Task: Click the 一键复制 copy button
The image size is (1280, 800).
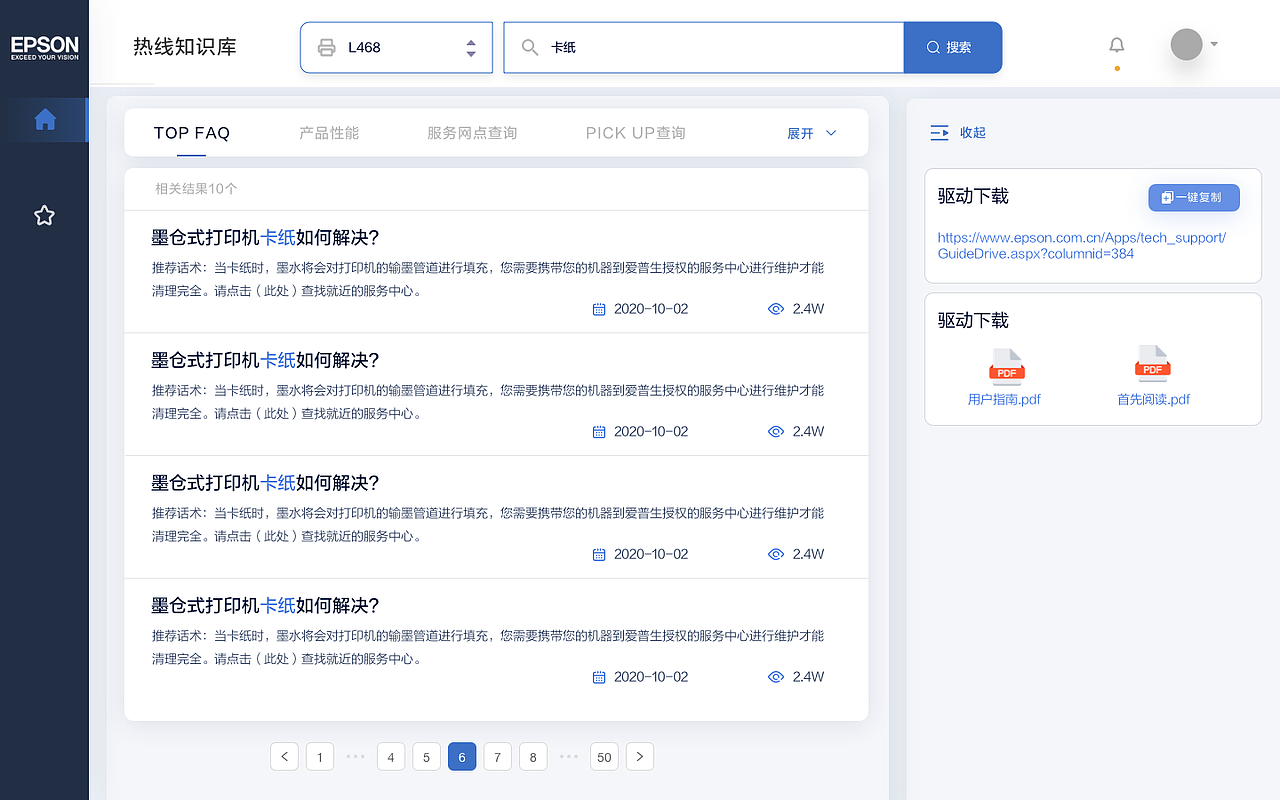Action: pos(1194,197)
